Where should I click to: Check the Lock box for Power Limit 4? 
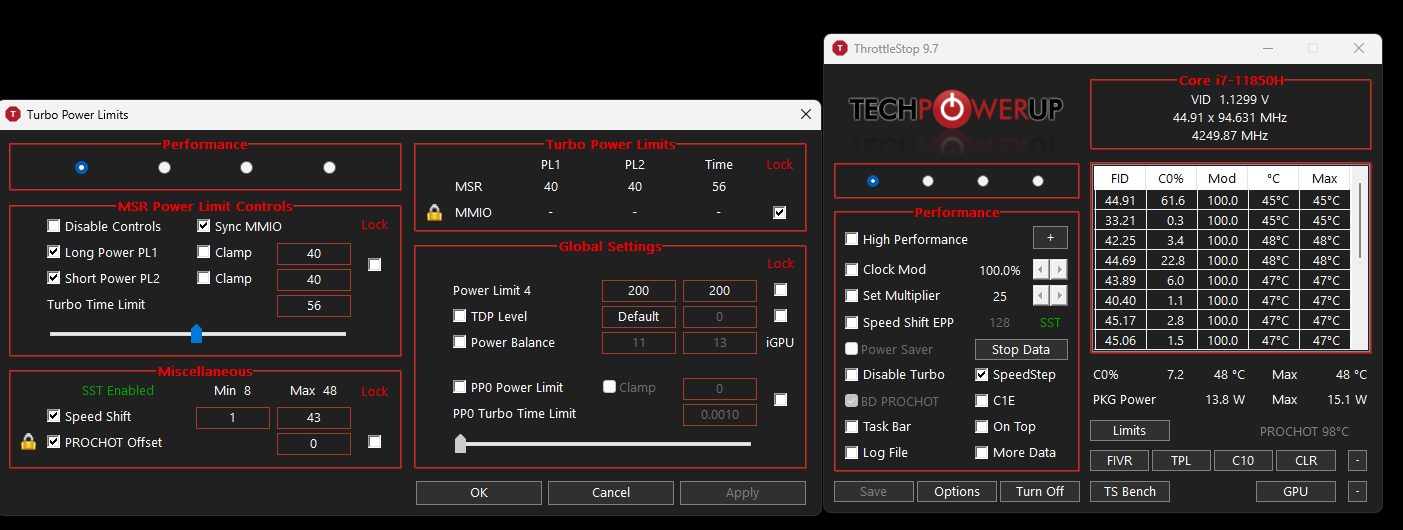pos(781,290)
